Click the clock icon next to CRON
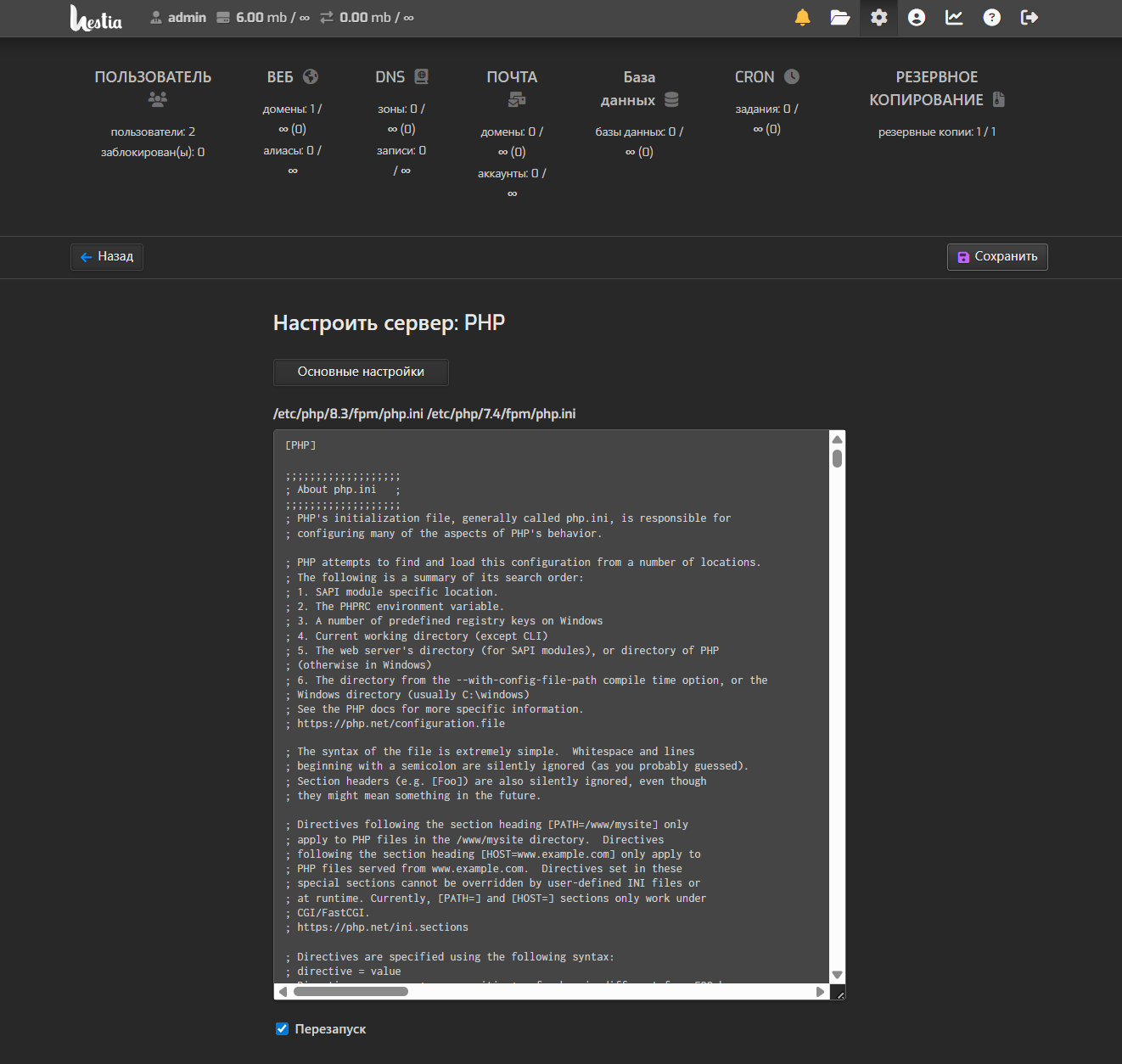 pos(792,76)
